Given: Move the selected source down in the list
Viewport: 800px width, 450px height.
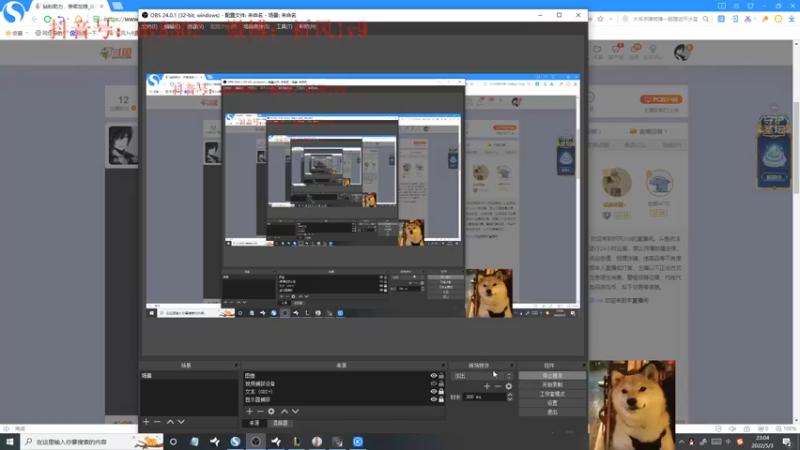Looking at the screenshot, I should click(x=295, y=411).
